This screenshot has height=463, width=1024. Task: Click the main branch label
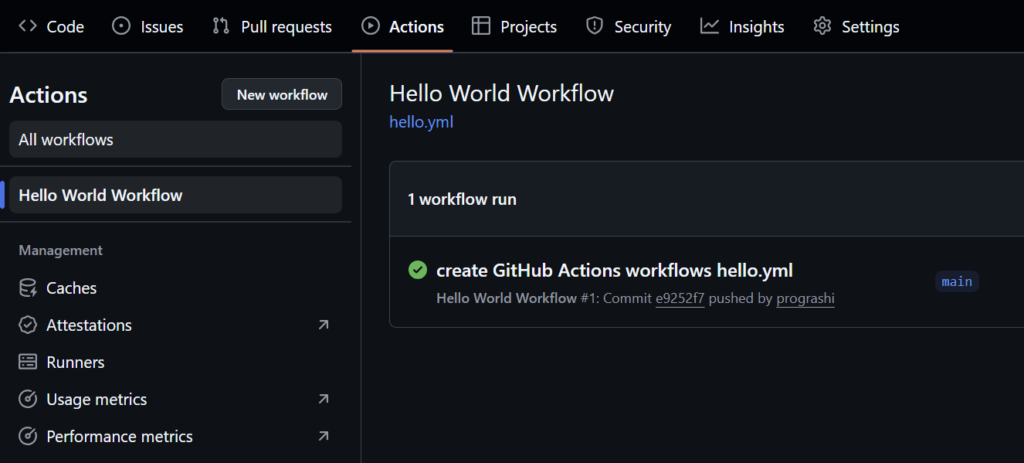click(x=956, y=282)
